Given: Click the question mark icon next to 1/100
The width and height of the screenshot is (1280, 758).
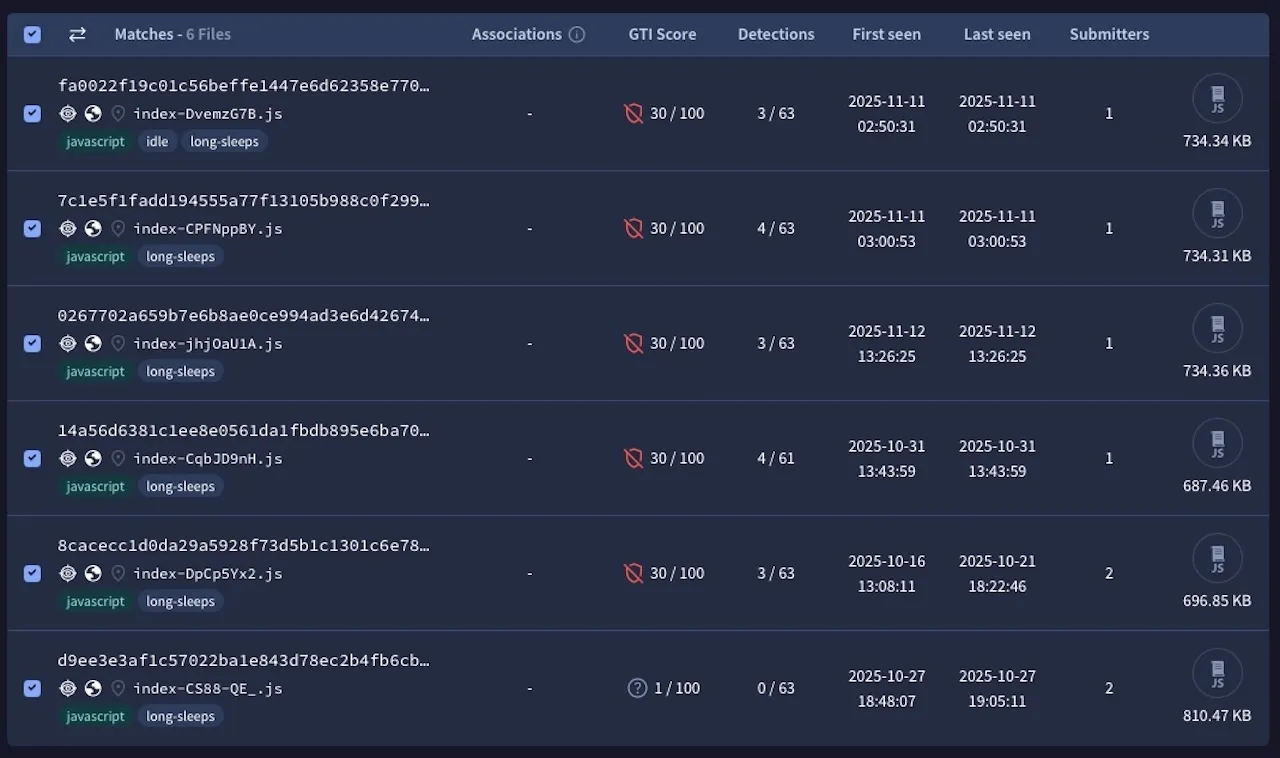Looking at the screenshot, I should (638, 688).
